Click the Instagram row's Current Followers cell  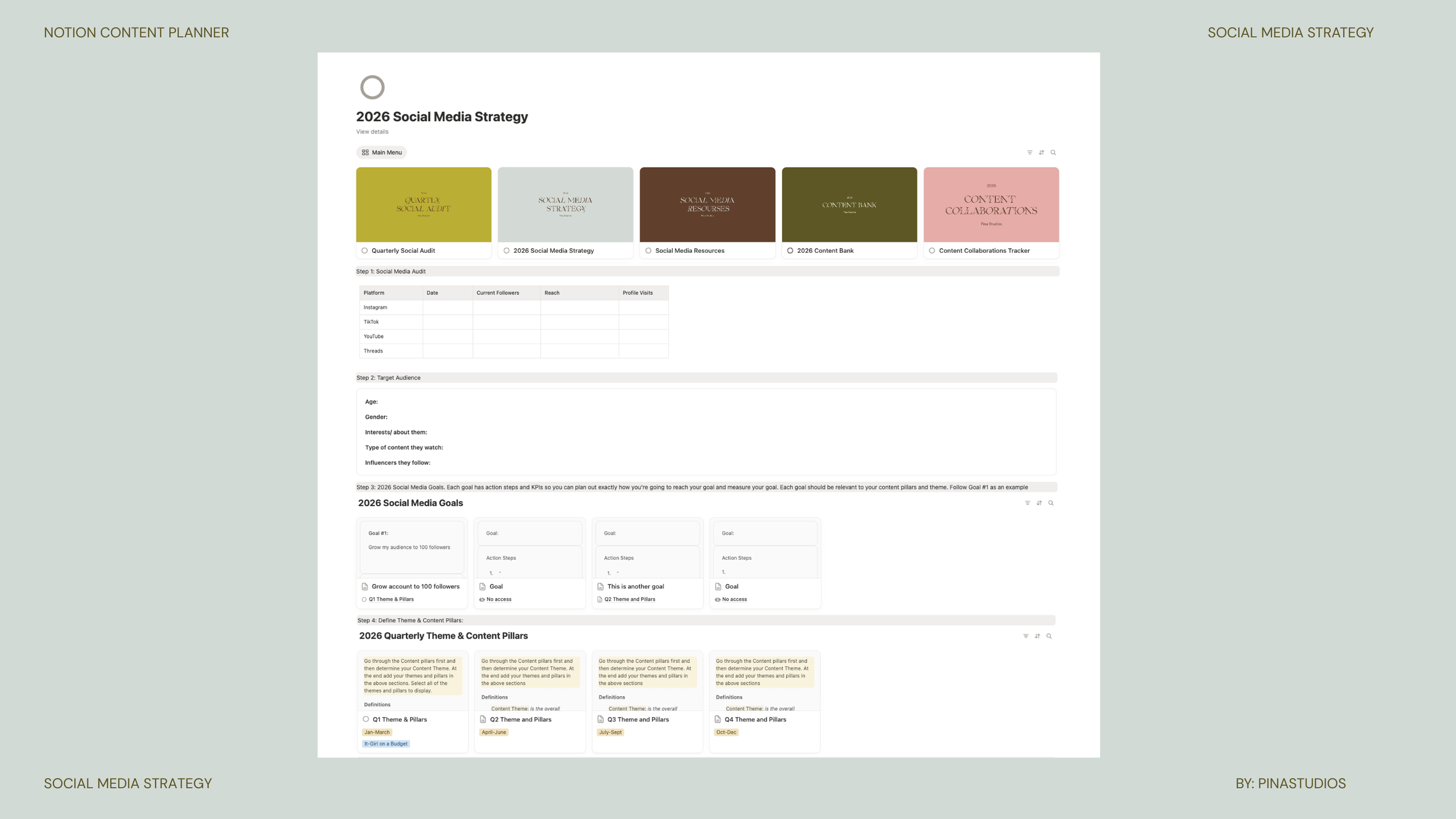[x=507, y=307]
